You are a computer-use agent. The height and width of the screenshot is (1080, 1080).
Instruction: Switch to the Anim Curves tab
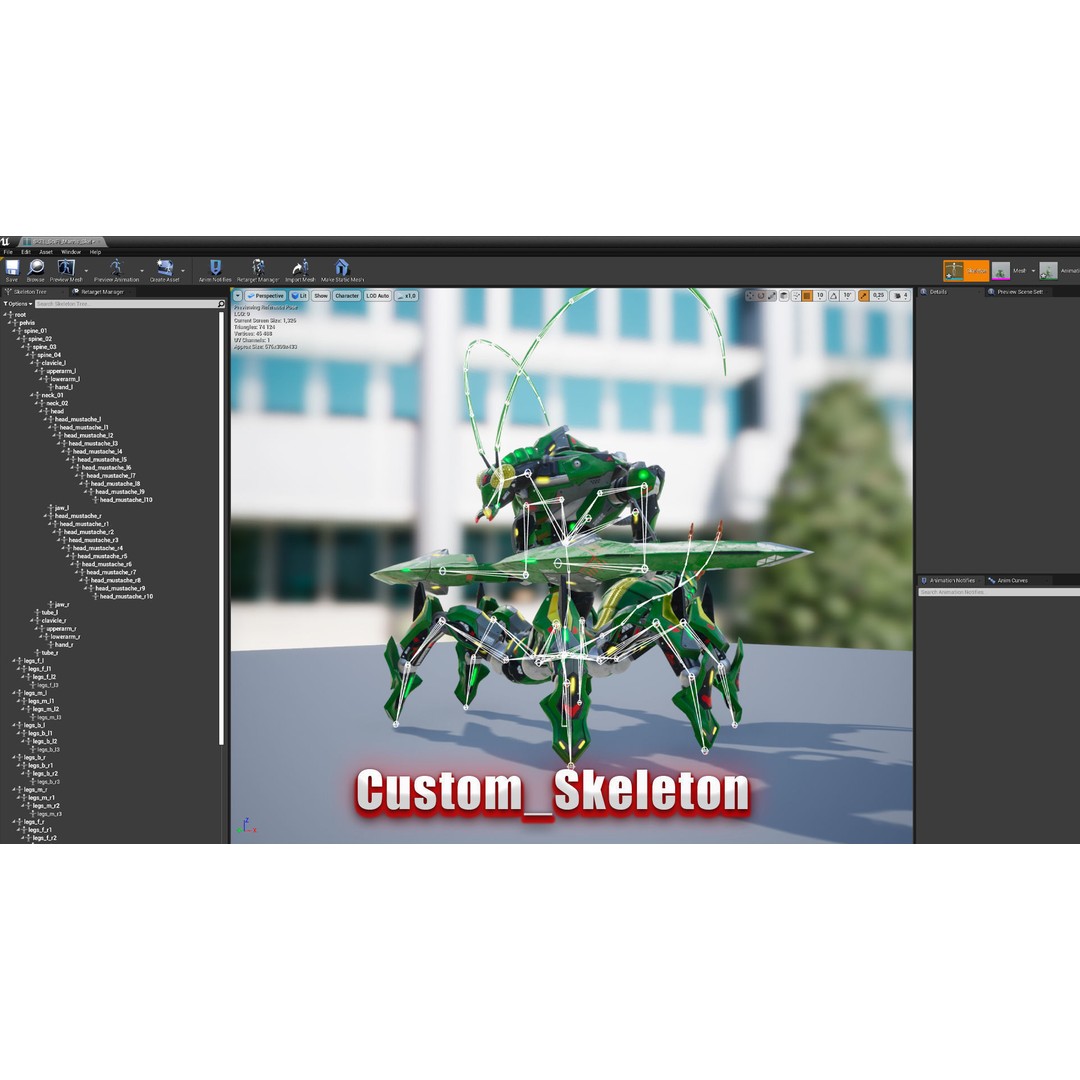(1012, 581)
